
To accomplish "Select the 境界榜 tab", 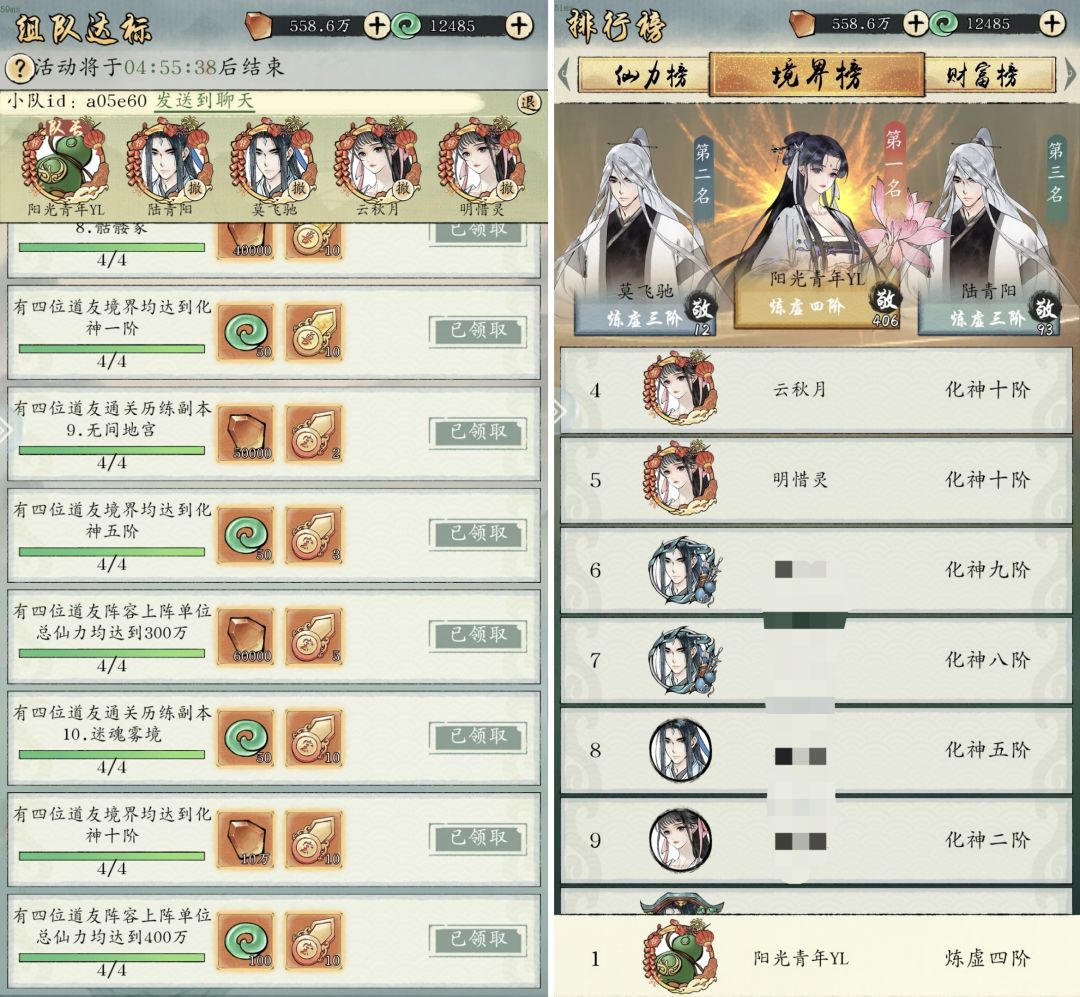I will (816, 74).
